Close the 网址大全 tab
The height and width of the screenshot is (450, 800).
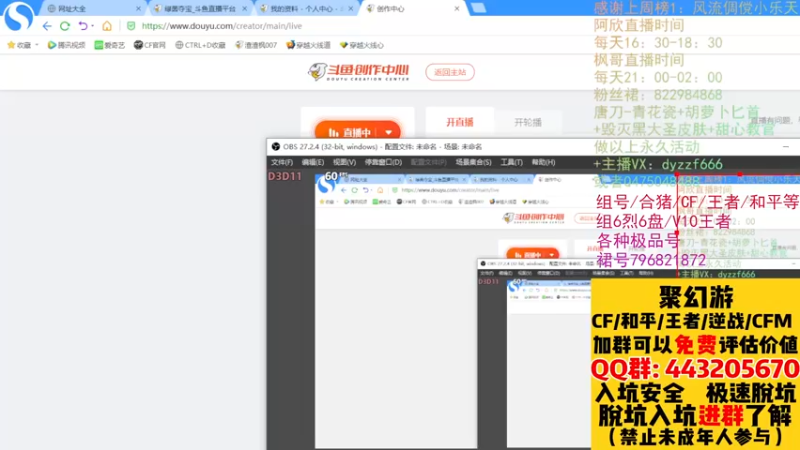point(138,9)
